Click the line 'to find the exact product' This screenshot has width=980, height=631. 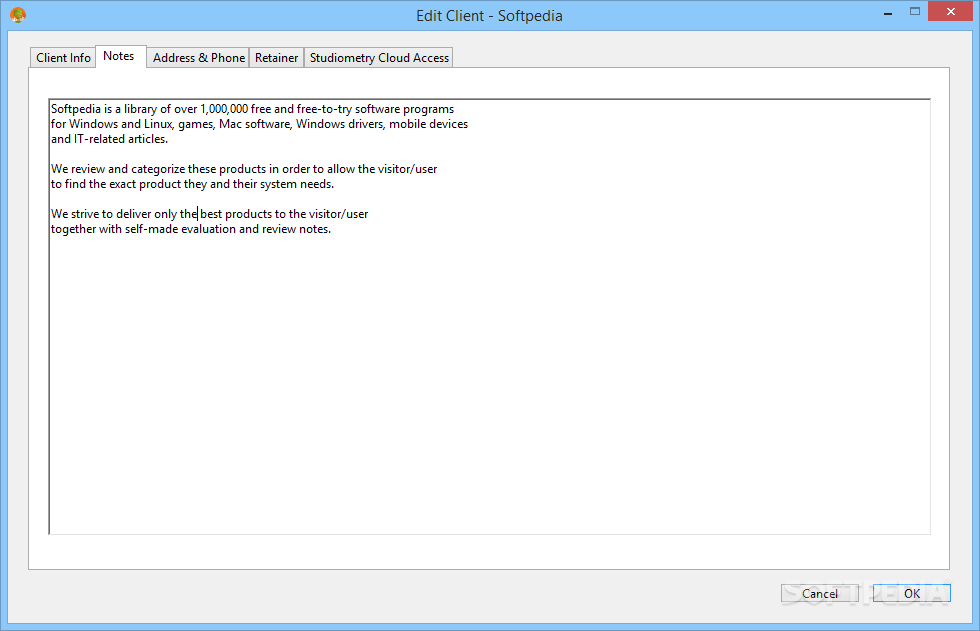(x=192, y=184)
